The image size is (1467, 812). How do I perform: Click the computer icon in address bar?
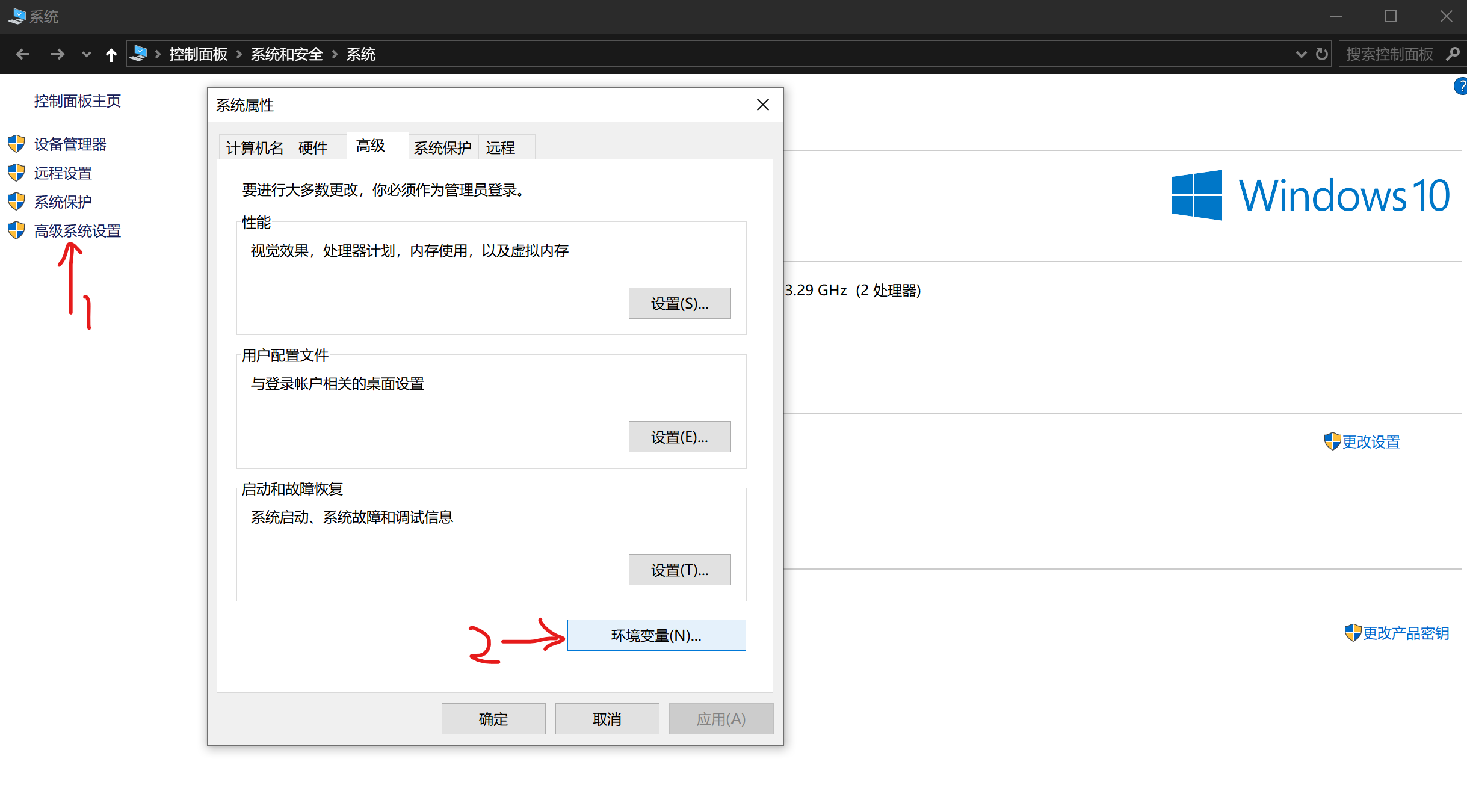[x=138, y=54]
